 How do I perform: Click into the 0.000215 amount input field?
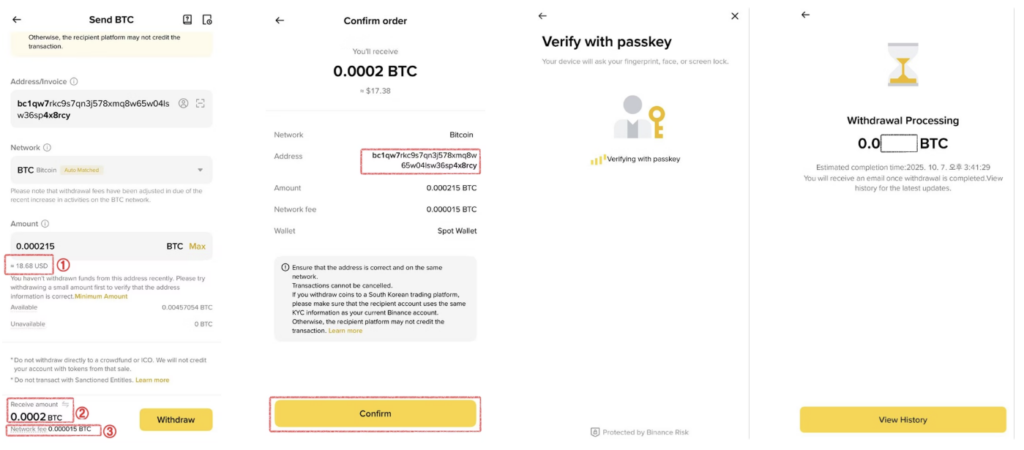pos(80,246)
